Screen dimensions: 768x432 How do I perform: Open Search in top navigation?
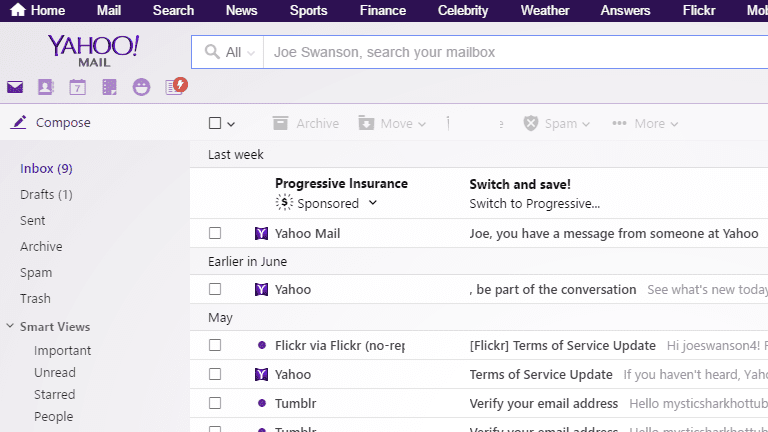173,10
